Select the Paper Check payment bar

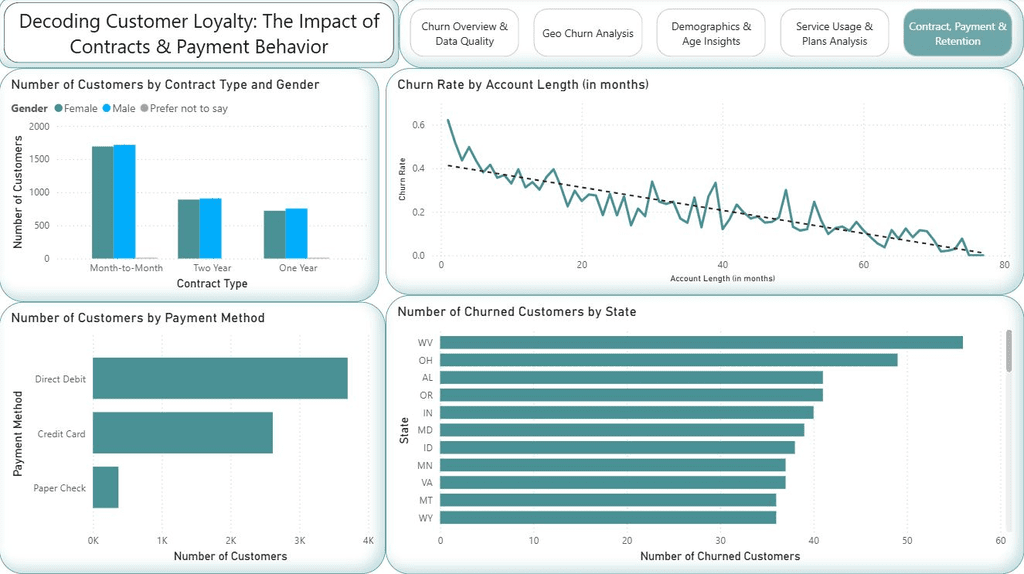106,488
